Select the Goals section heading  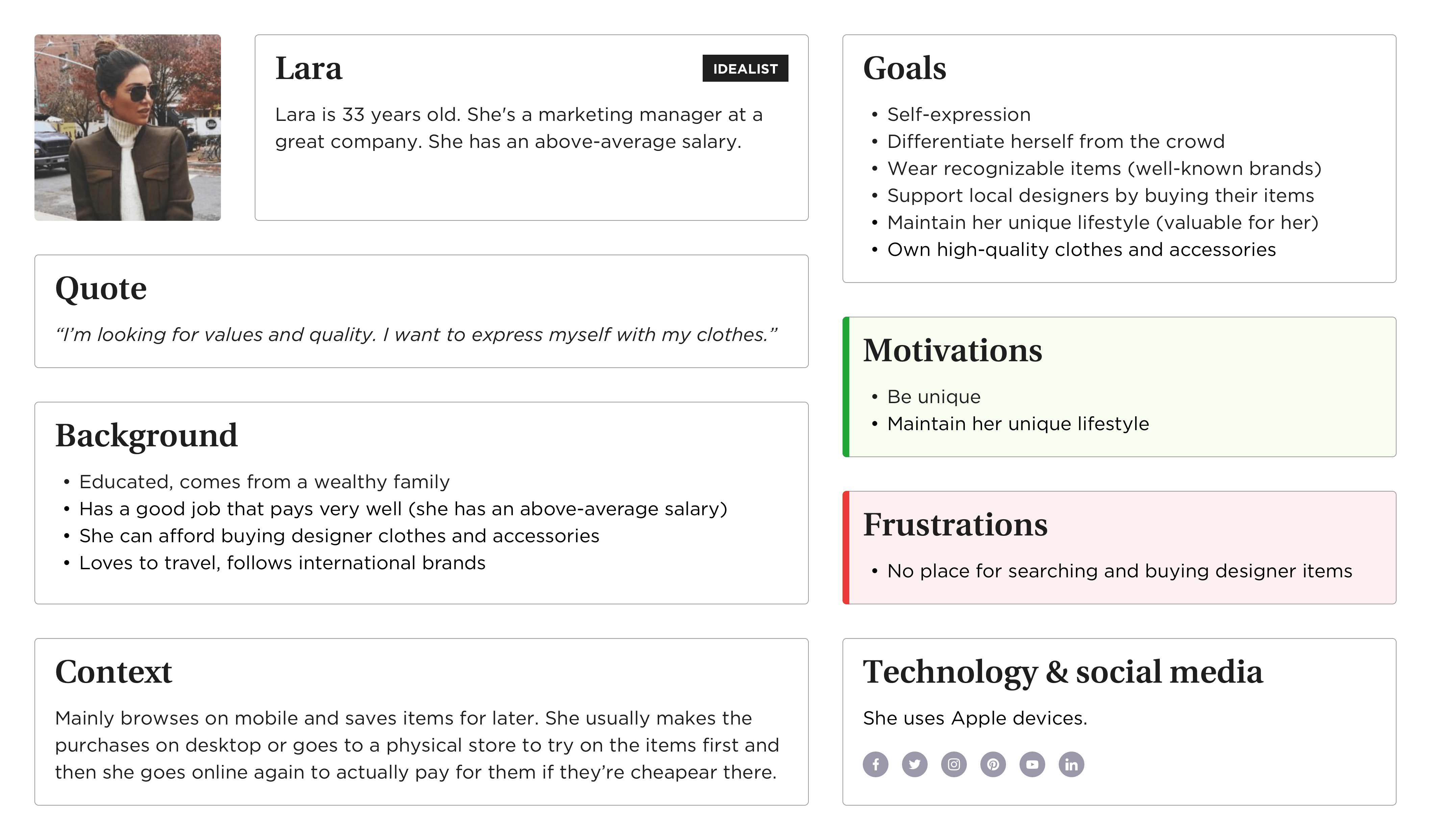[x=905, y=69]
